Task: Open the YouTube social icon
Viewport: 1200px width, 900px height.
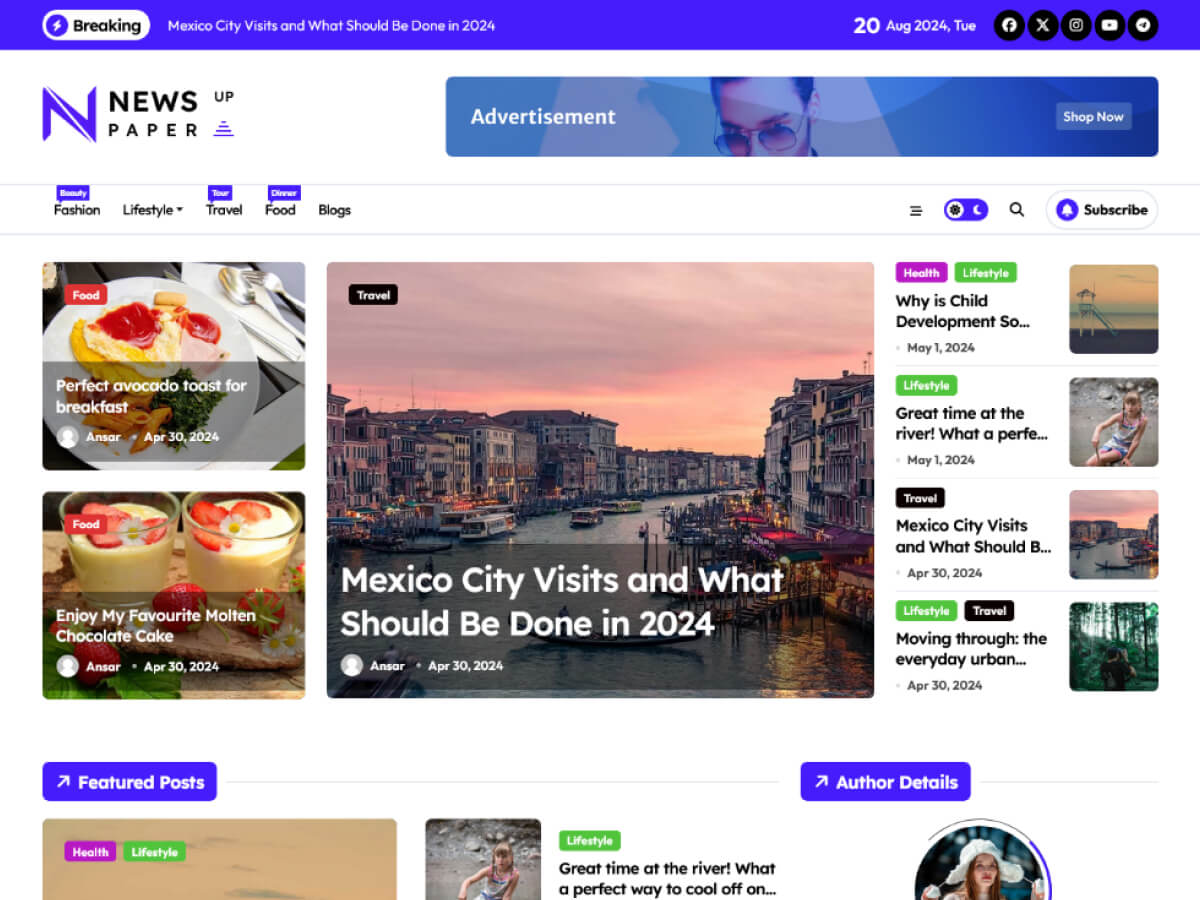Action: point(1109,25)
